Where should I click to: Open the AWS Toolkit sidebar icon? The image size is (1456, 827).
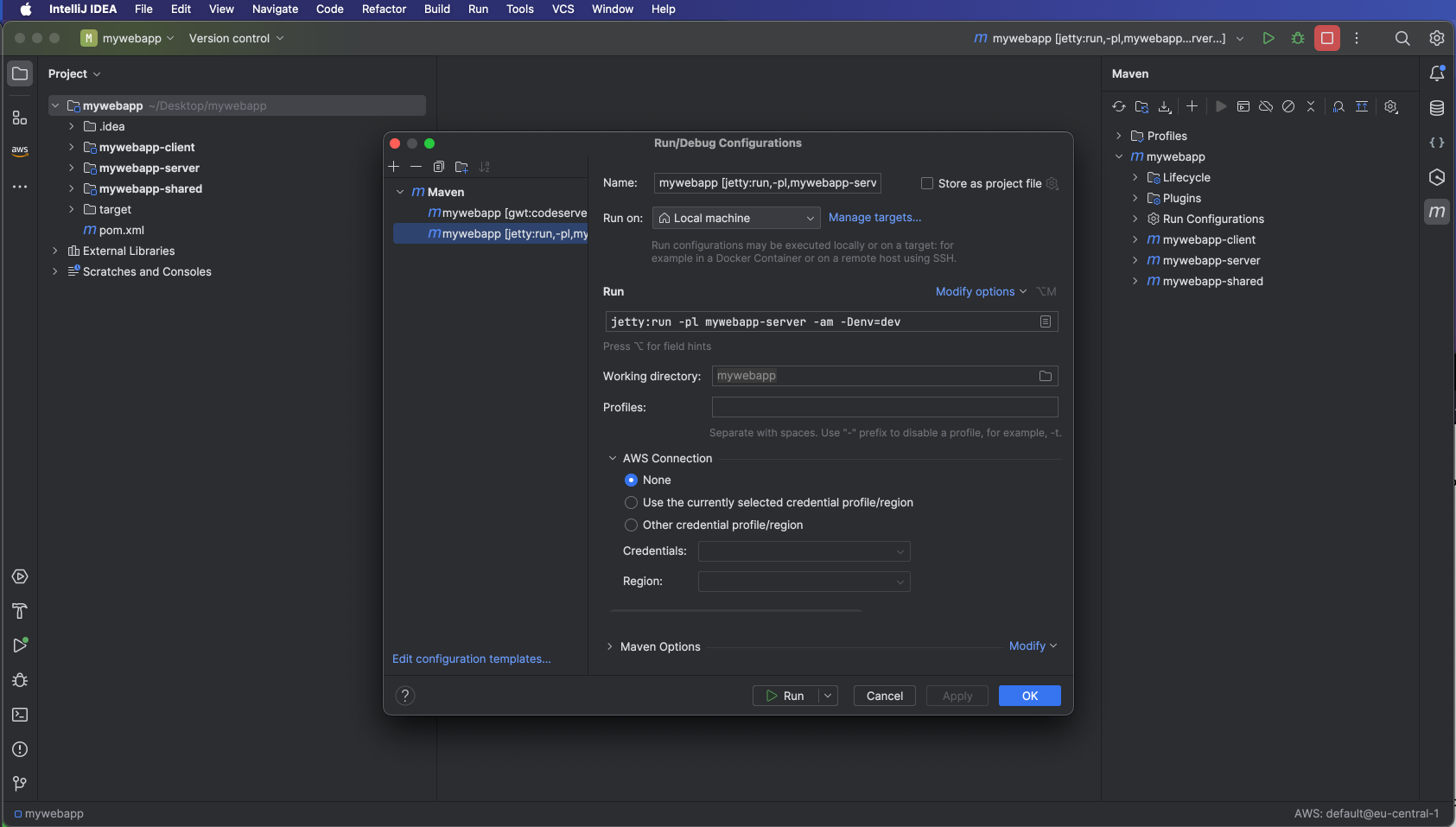coord(20,150)
